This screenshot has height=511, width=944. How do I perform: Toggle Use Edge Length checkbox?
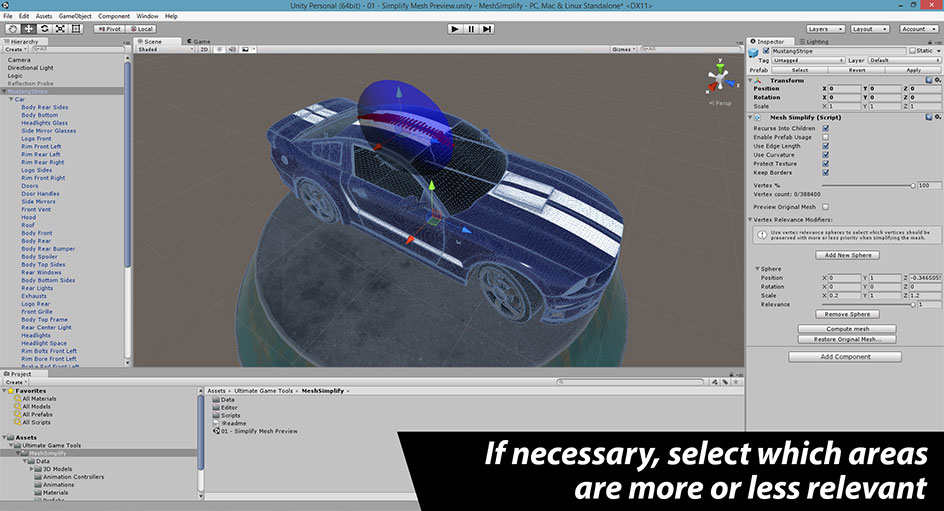(x=825, y=146)
